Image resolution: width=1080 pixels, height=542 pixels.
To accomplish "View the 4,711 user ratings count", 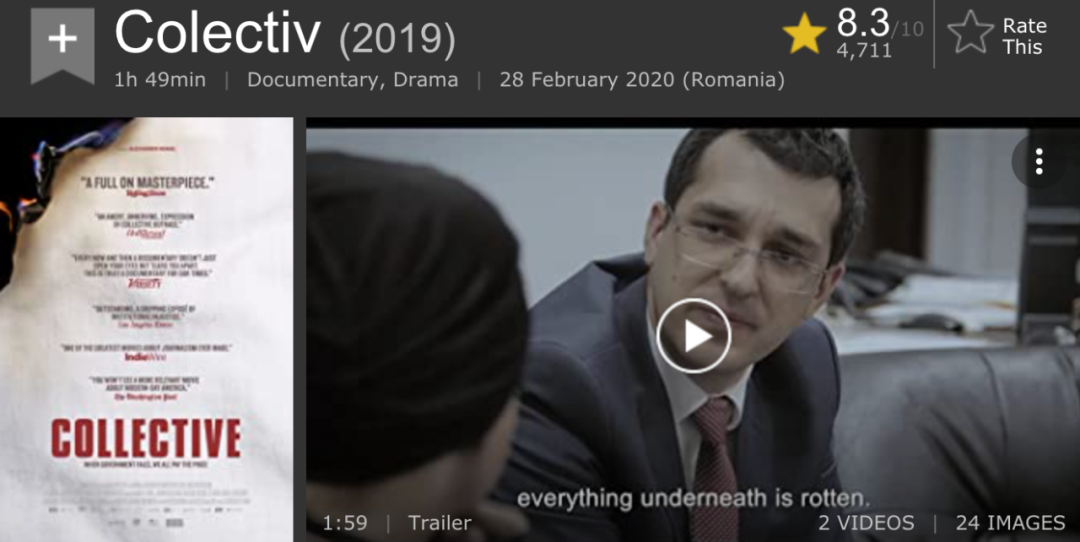I will tap(864, 50).
